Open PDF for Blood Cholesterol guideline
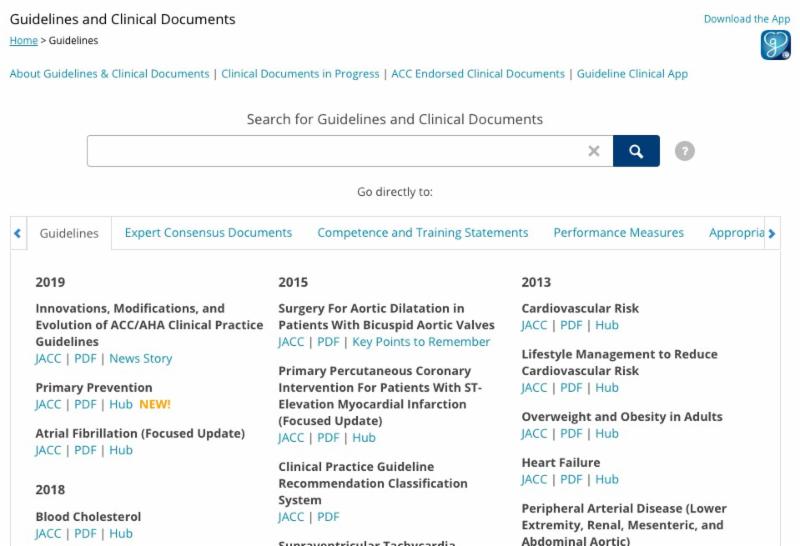This screenshot has width=800, height=546. coord(85,534)
